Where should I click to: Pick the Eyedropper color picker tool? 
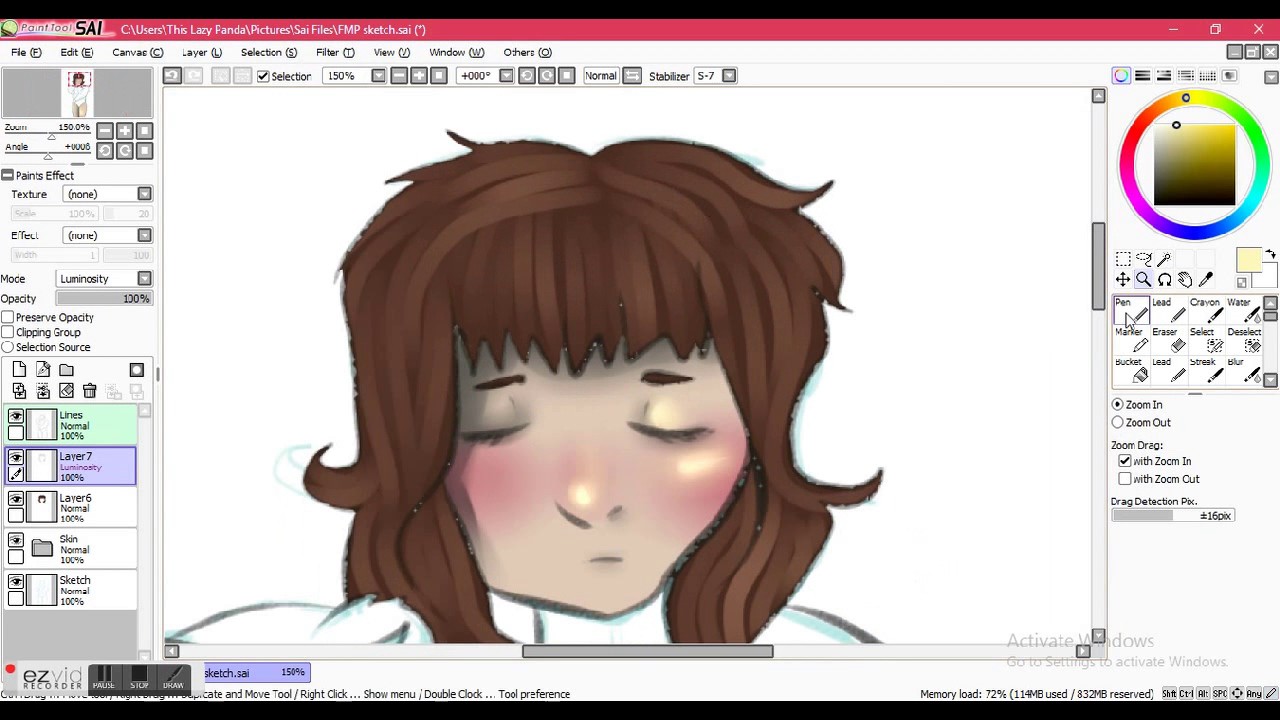(x=1206, y=280)
